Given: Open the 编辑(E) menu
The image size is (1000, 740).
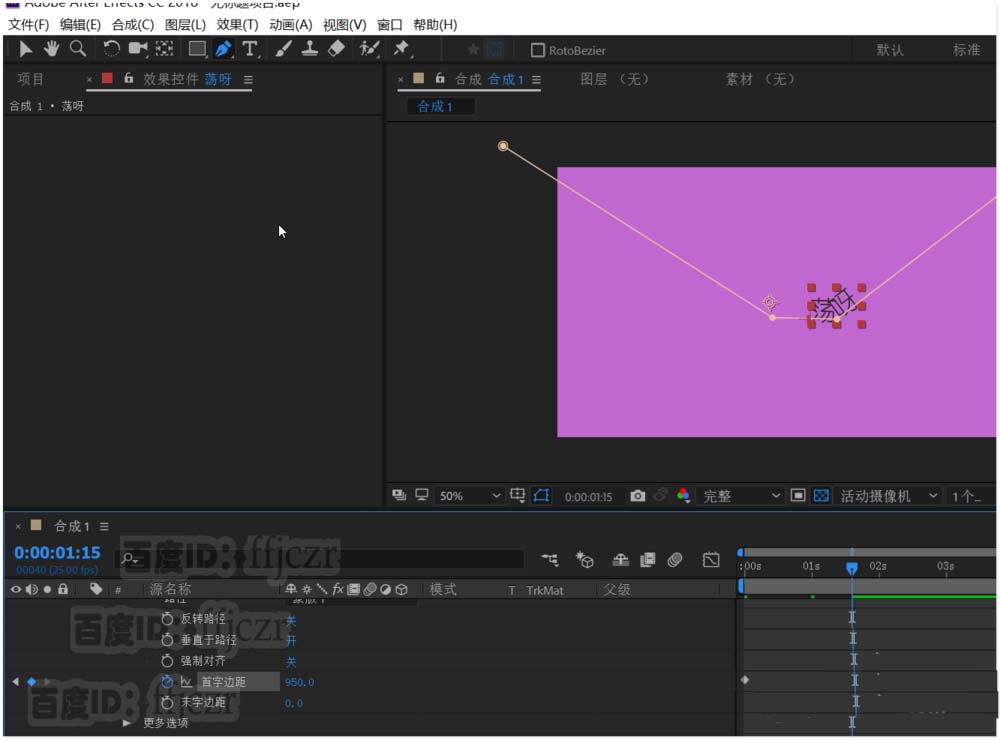Looking at the screenshot, I should click(x=80, y=25).
